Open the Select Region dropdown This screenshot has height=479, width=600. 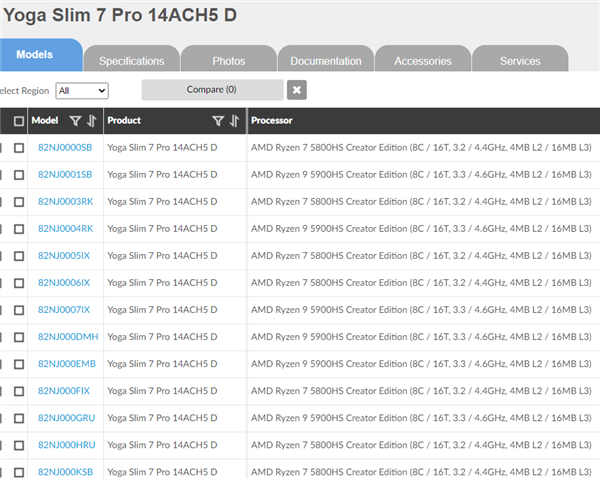(82, 91)
